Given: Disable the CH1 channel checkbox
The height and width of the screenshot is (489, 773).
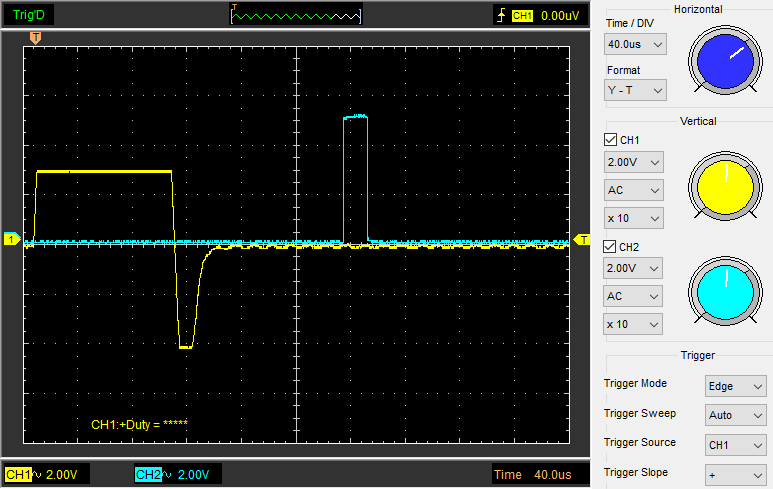Looking at the screenshot, I should (611, 140).
